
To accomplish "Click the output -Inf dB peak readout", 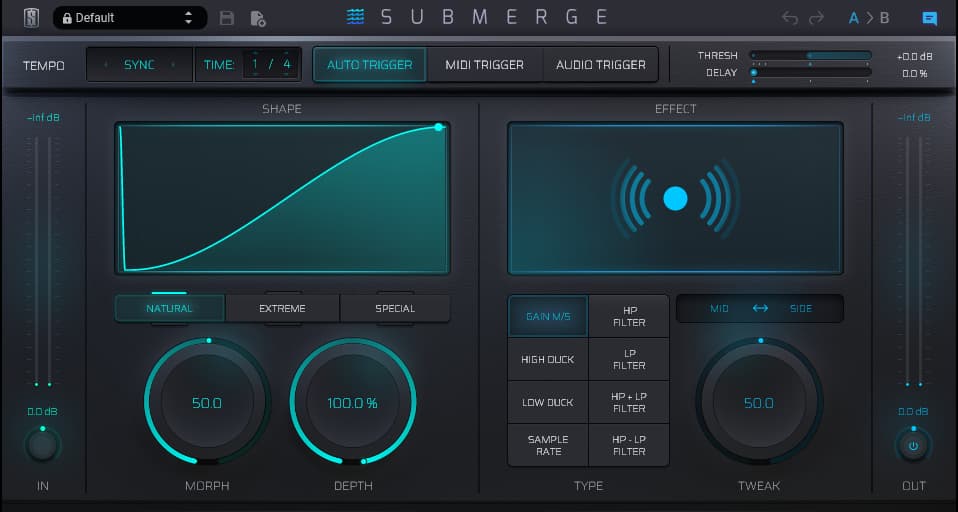I will tap(914, 117).
